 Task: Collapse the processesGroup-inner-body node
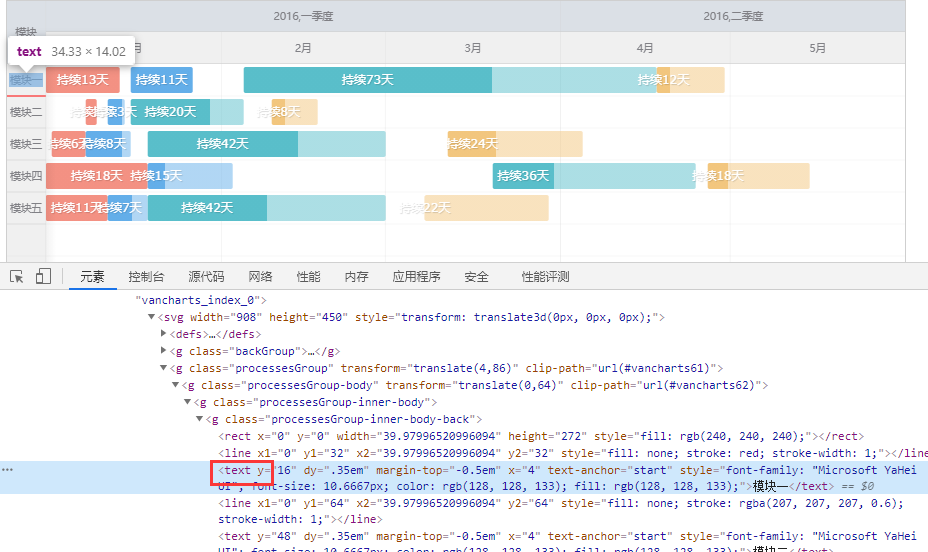click(188, 402)
